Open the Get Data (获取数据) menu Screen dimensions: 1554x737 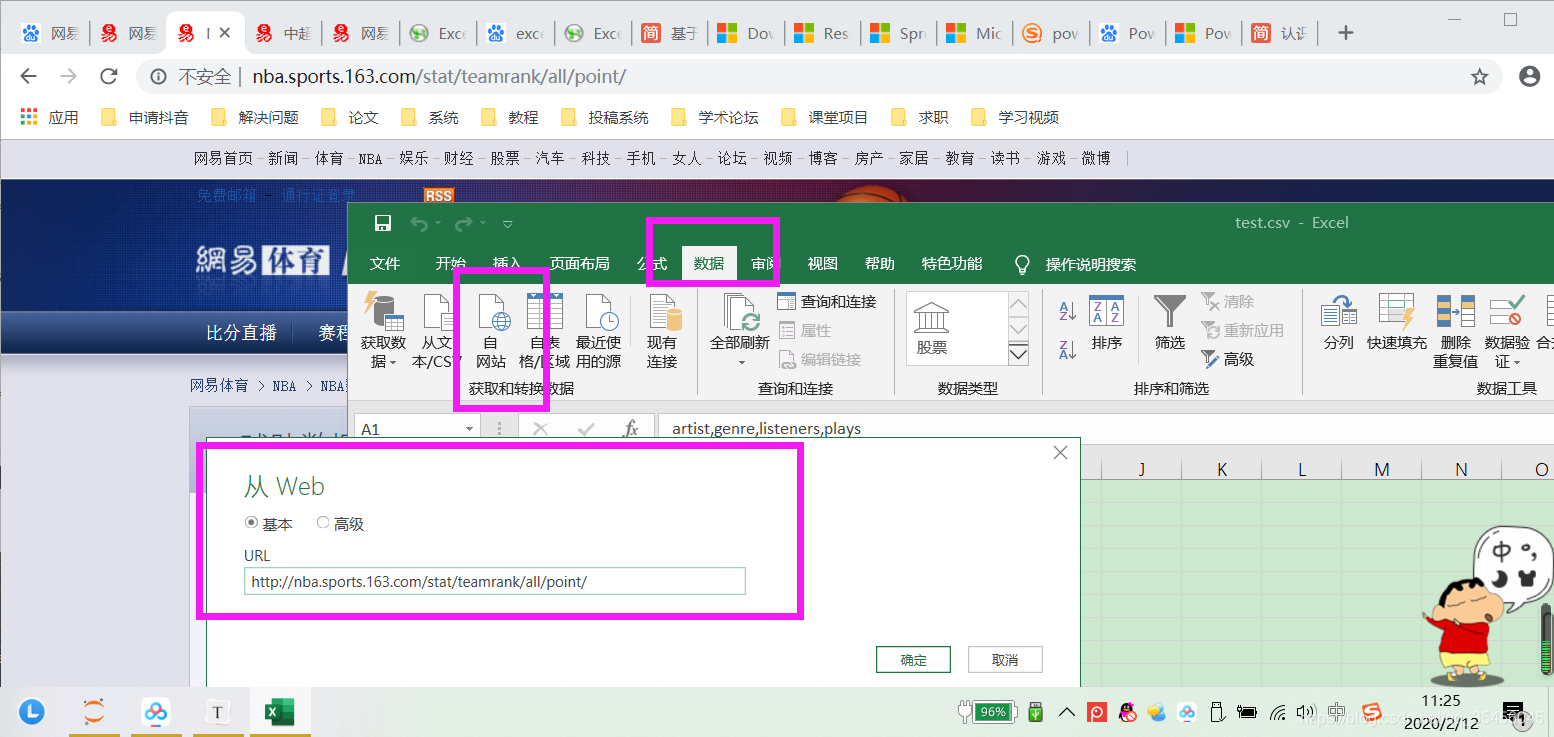[x=383, y=331]
